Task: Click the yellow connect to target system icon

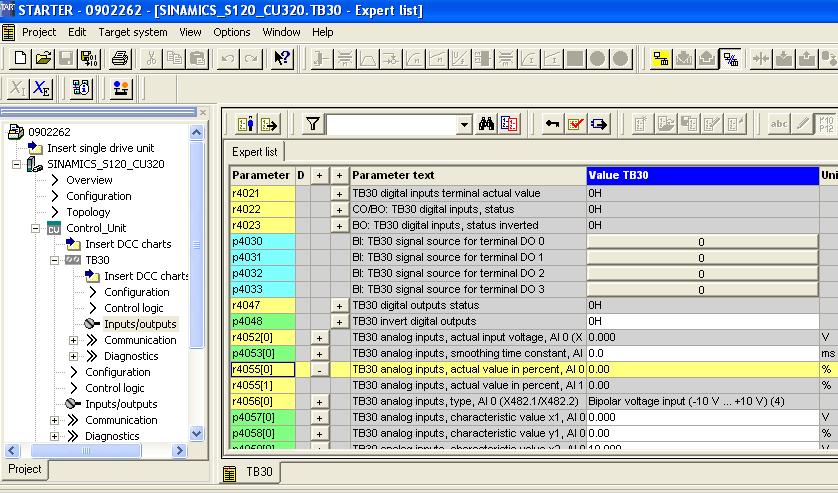Action: click(661, 58)
